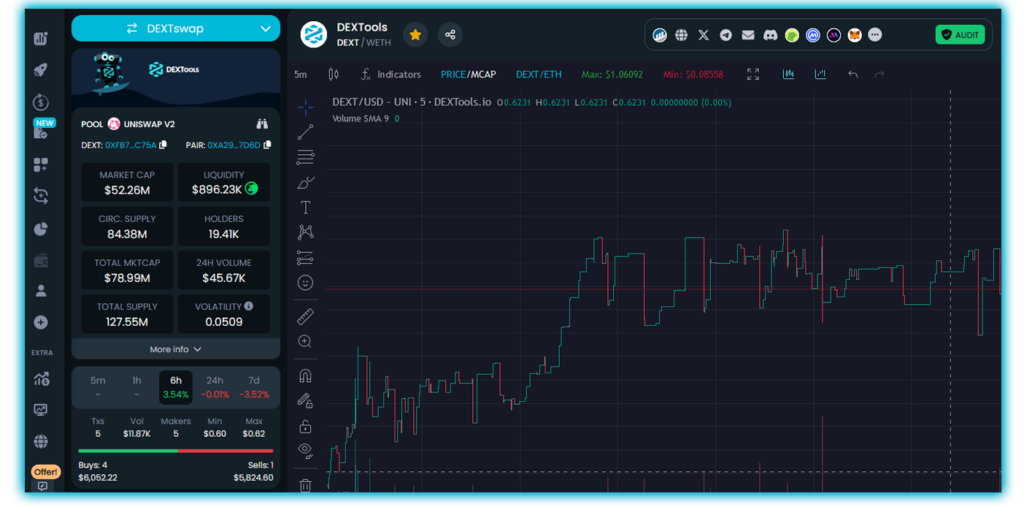
Task: Click the email envelope icon
Action: 748,35
